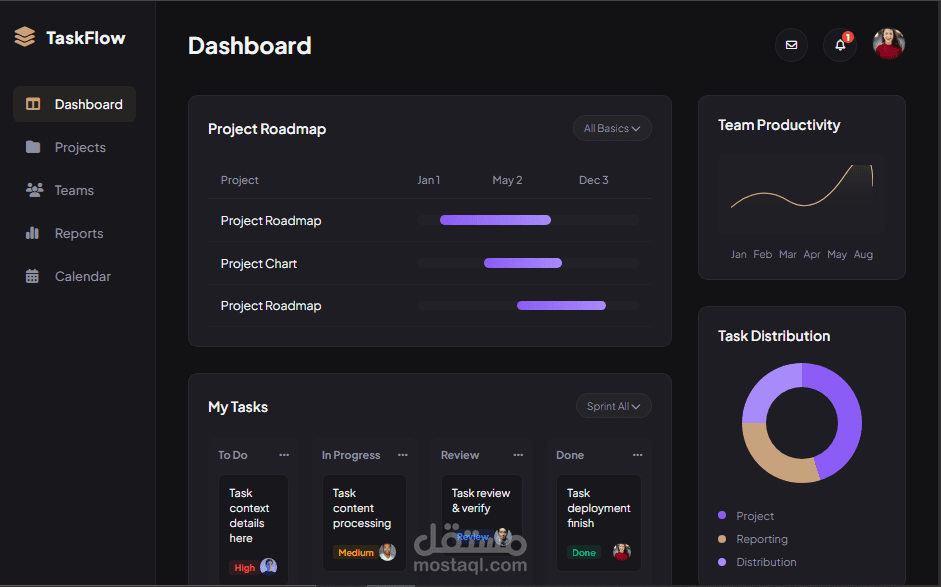Click the 'In Progress' column title
This screenshot has width=941, height=587.
(351, 455)
